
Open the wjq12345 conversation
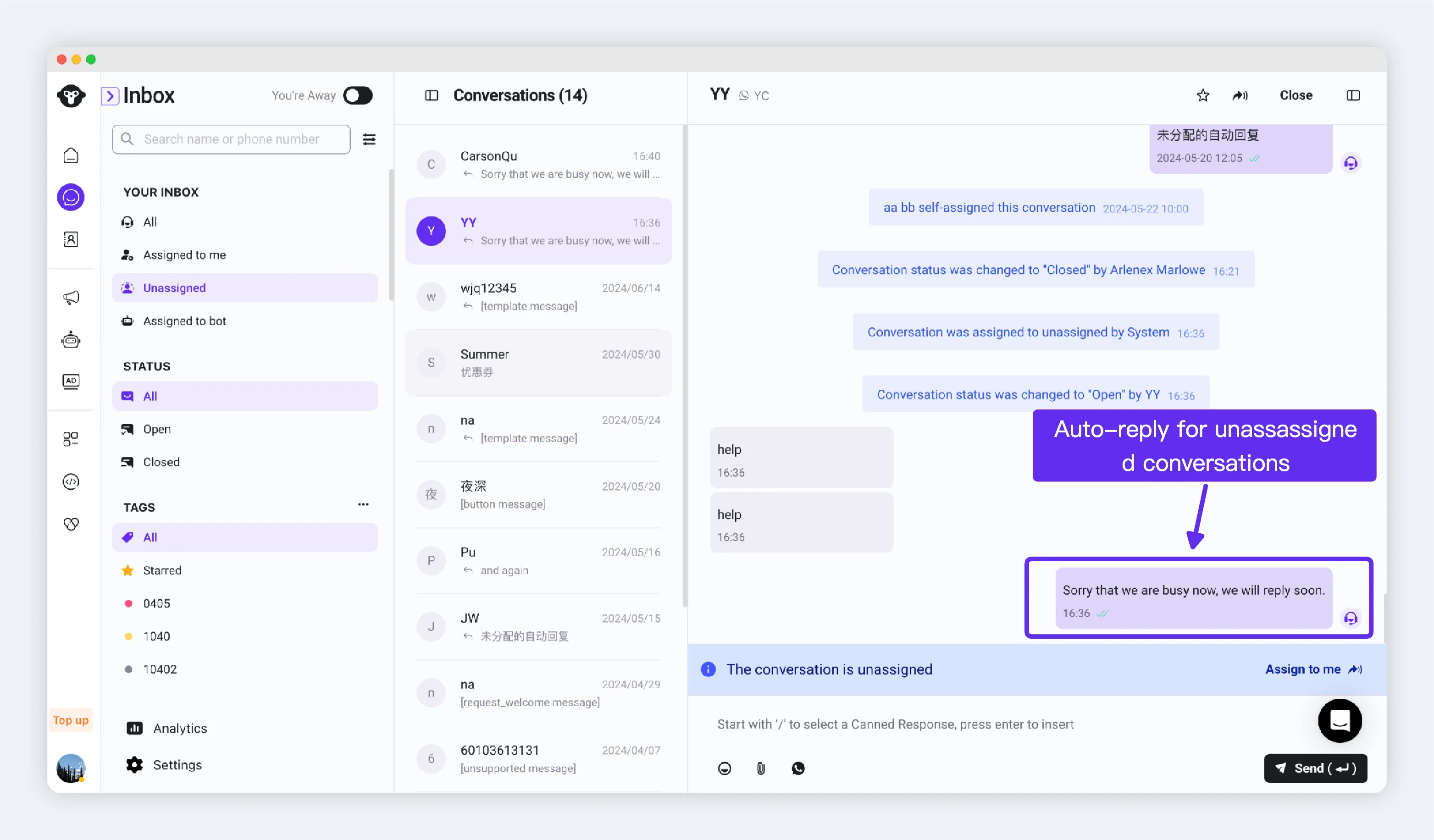coord(538,297)
